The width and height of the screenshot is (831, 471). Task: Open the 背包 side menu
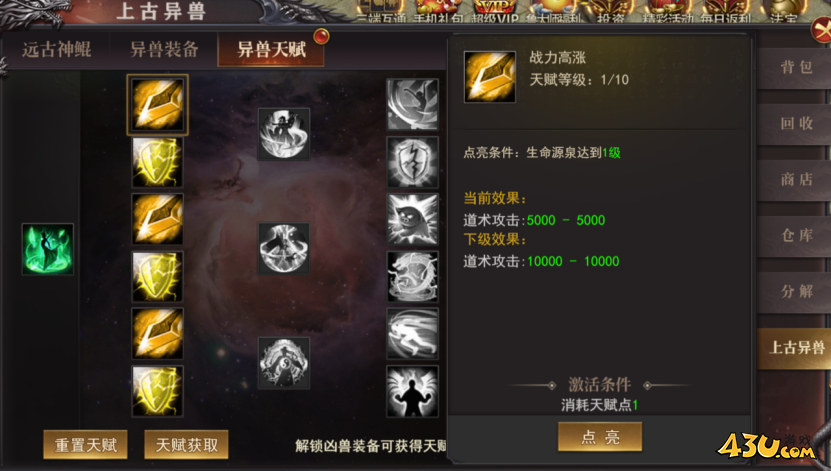click(796, 67)
